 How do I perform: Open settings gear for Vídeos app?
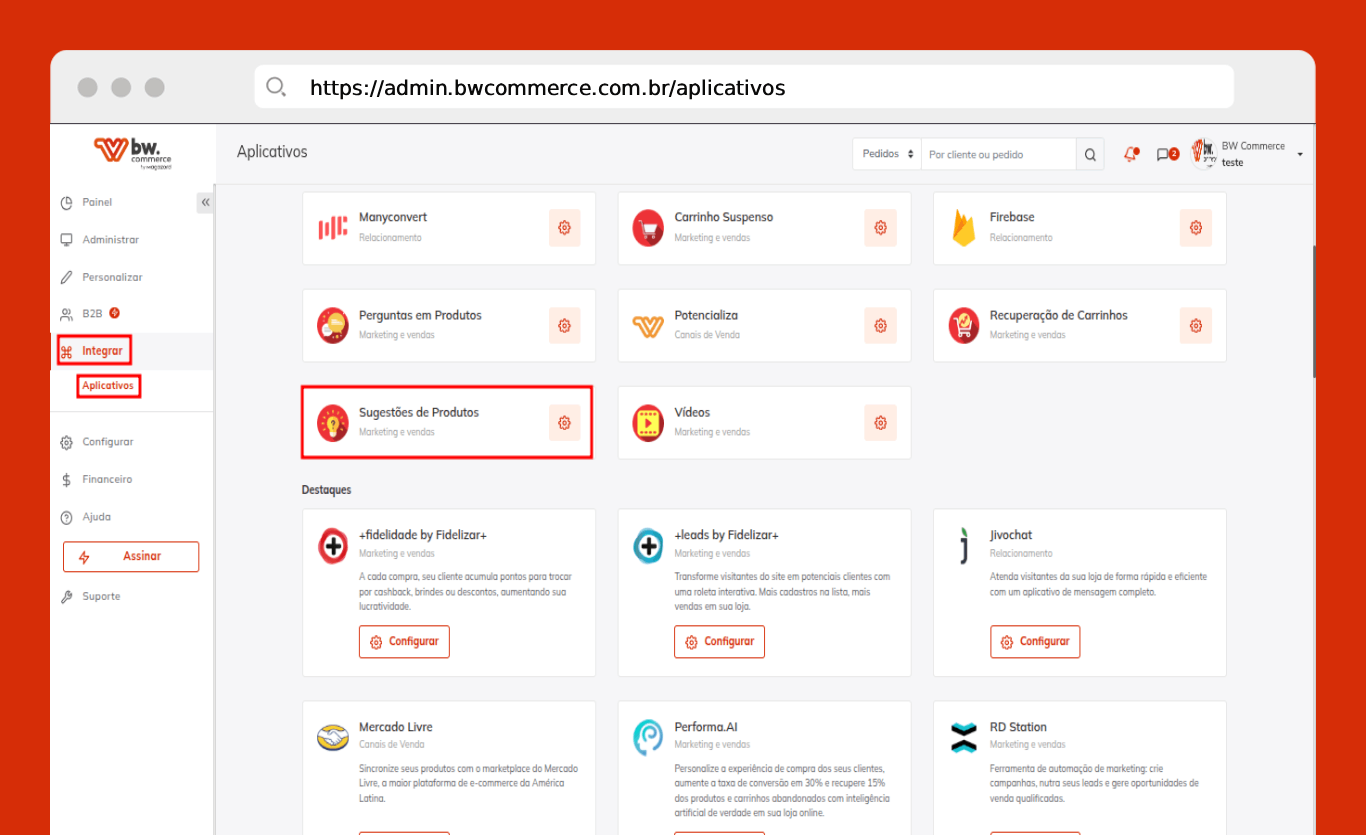coord(880,423)
